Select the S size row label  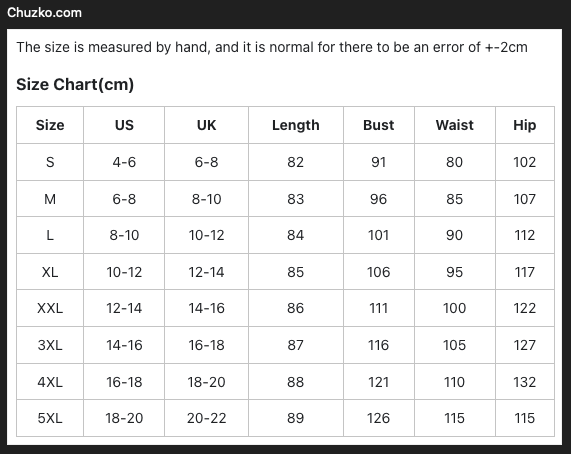pos(50,162)
